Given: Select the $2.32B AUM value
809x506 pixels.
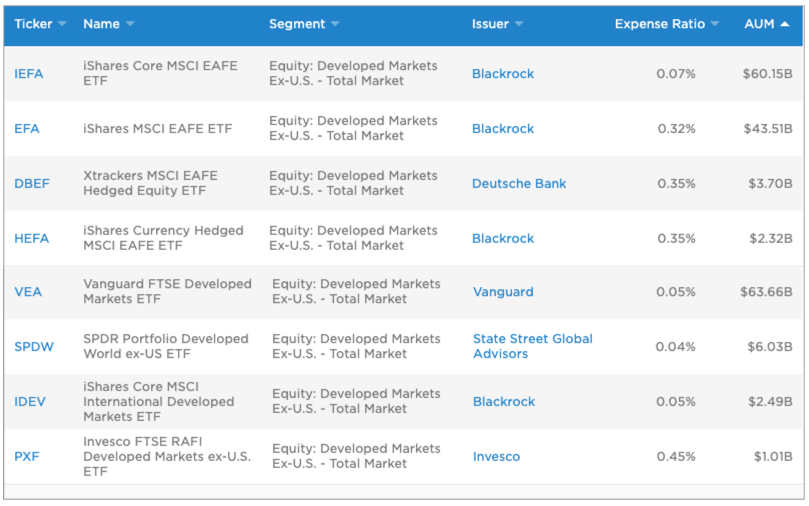Looking at the screenshot, I should point(771,238).
